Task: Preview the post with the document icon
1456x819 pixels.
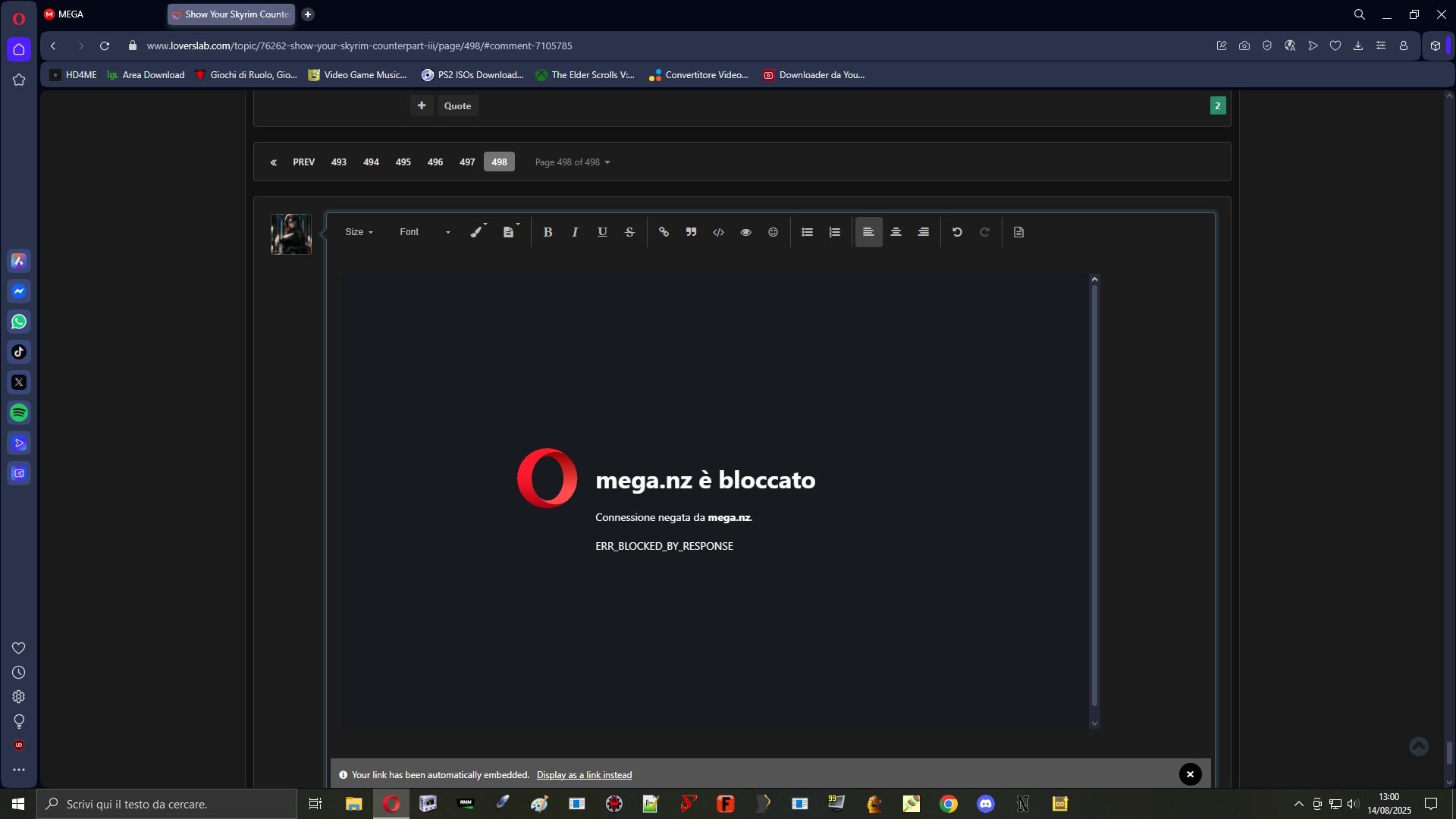Action: 1018,232
